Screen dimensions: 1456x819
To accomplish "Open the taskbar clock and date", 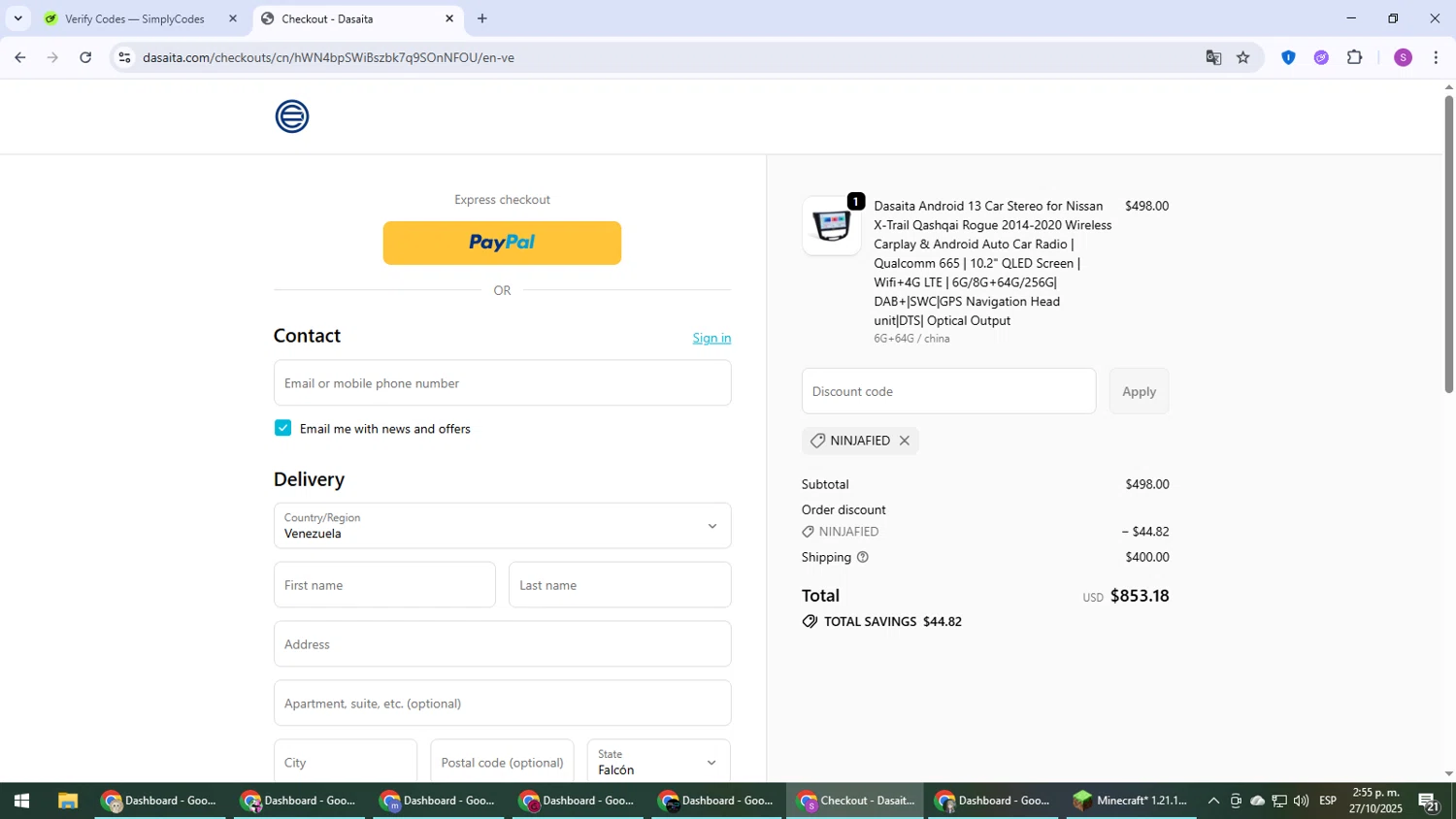I will pos(1375,801).
